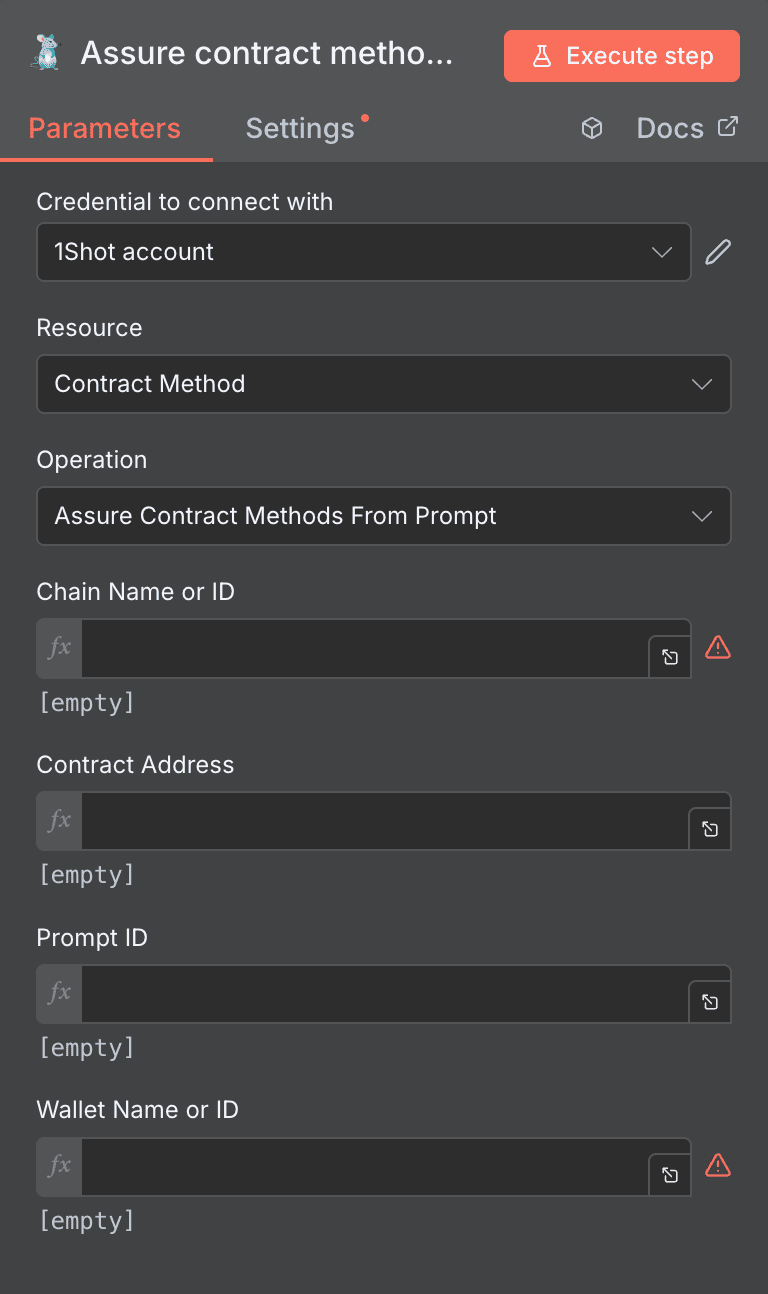Click the flask icon in Execute step

coord(542,56)
